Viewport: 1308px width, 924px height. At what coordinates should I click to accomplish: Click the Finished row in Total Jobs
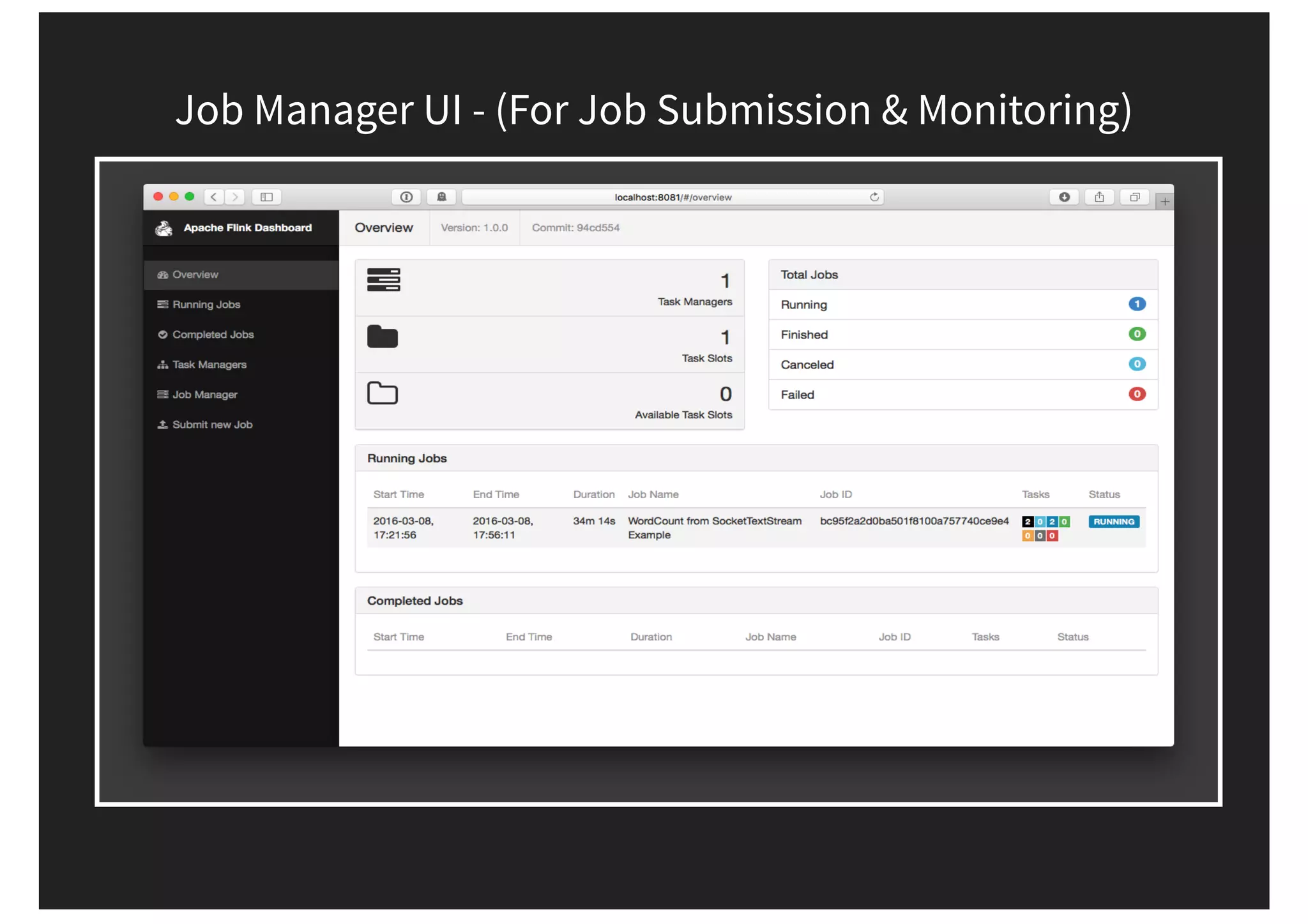pos(963,335)
